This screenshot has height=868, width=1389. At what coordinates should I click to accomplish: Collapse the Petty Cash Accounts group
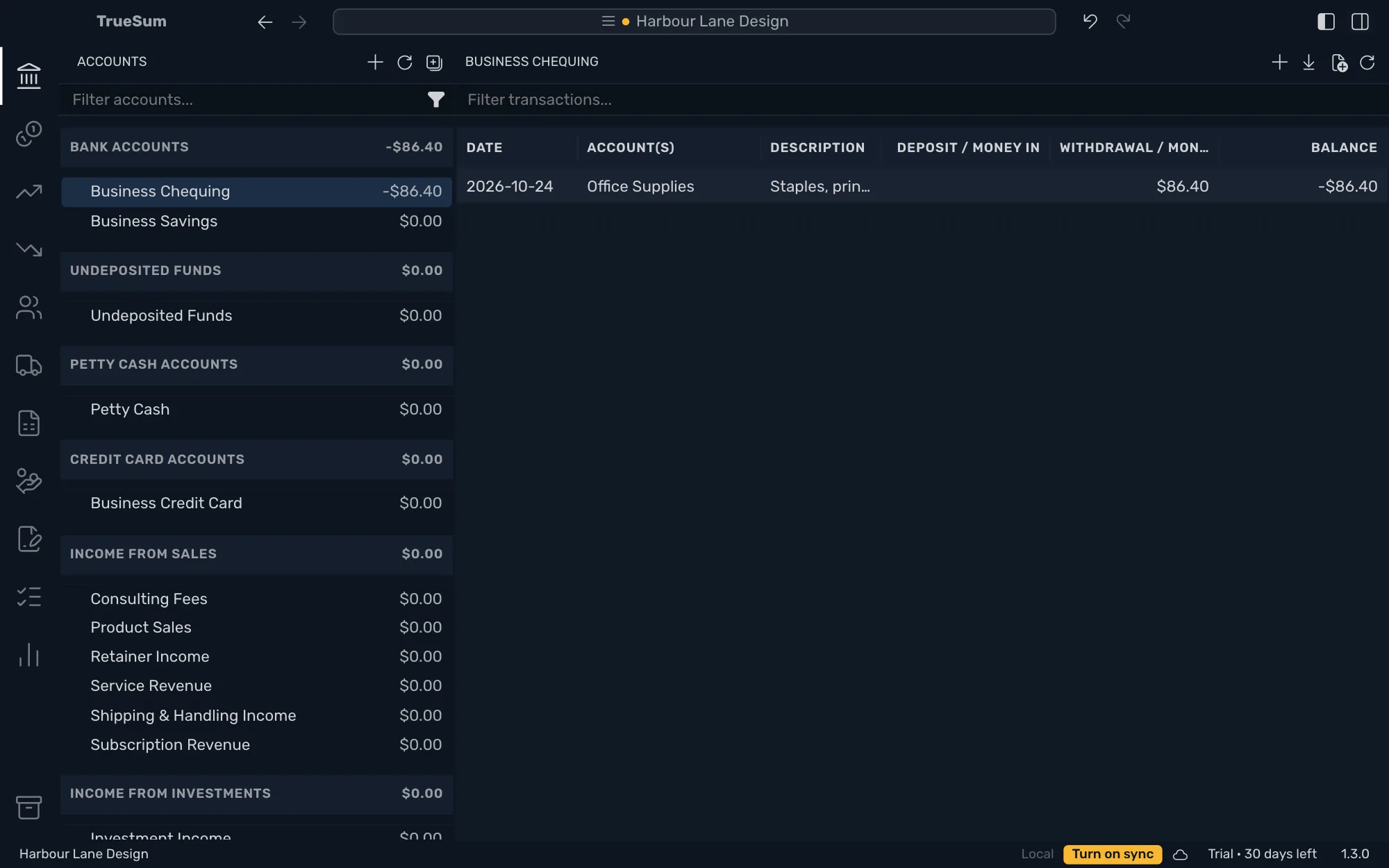[256, 365]
